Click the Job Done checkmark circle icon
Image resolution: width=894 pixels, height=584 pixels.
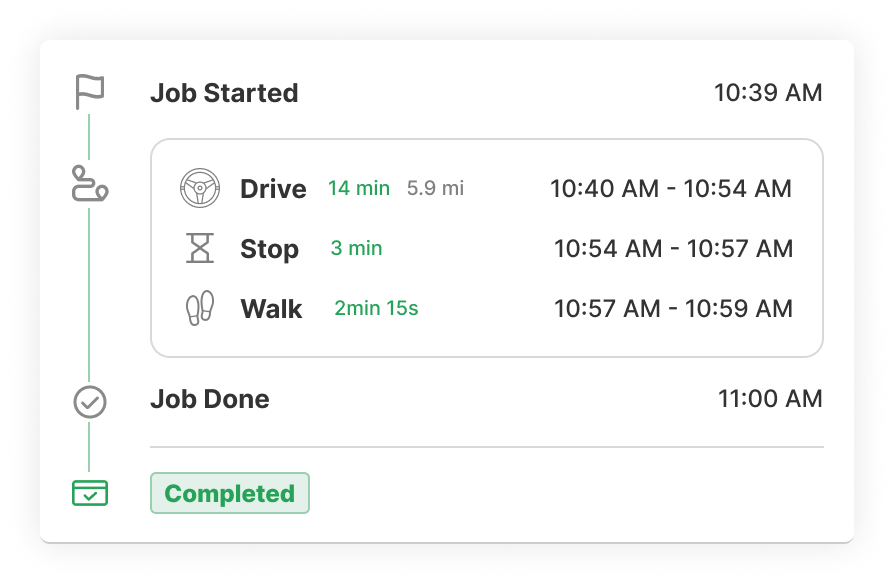click(x=90, y=402)
